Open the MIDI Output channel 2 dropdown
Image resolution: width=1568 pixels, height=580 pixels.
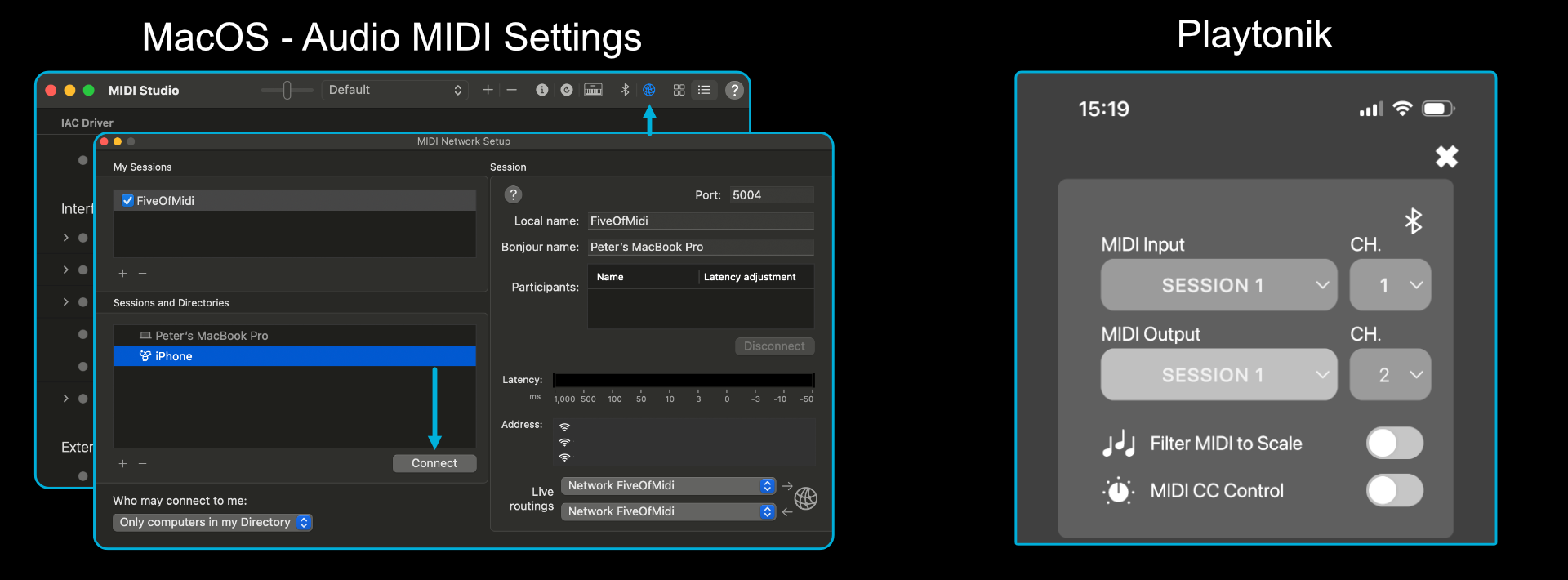coord(1390,375)
